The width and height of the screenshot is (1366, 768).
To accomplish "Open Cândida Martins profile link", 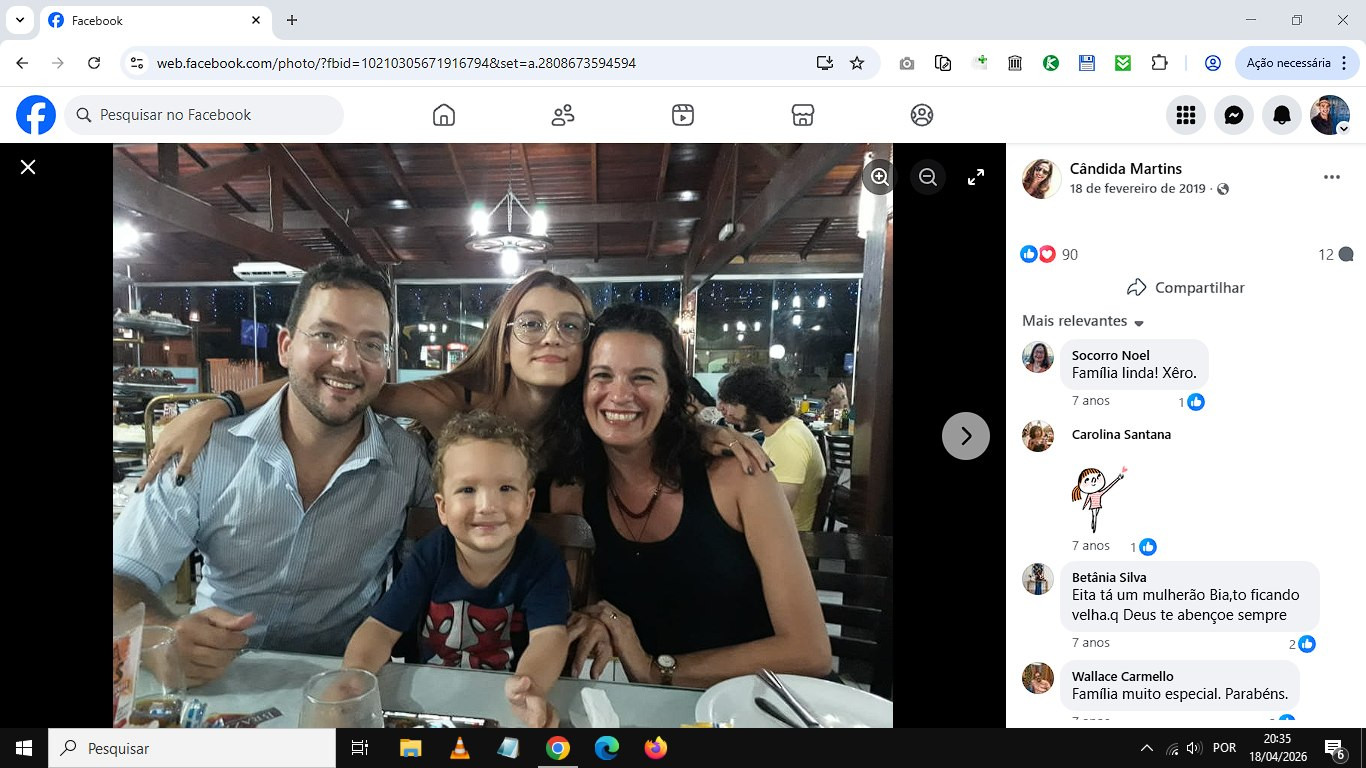I will (x=1126, y=168).
